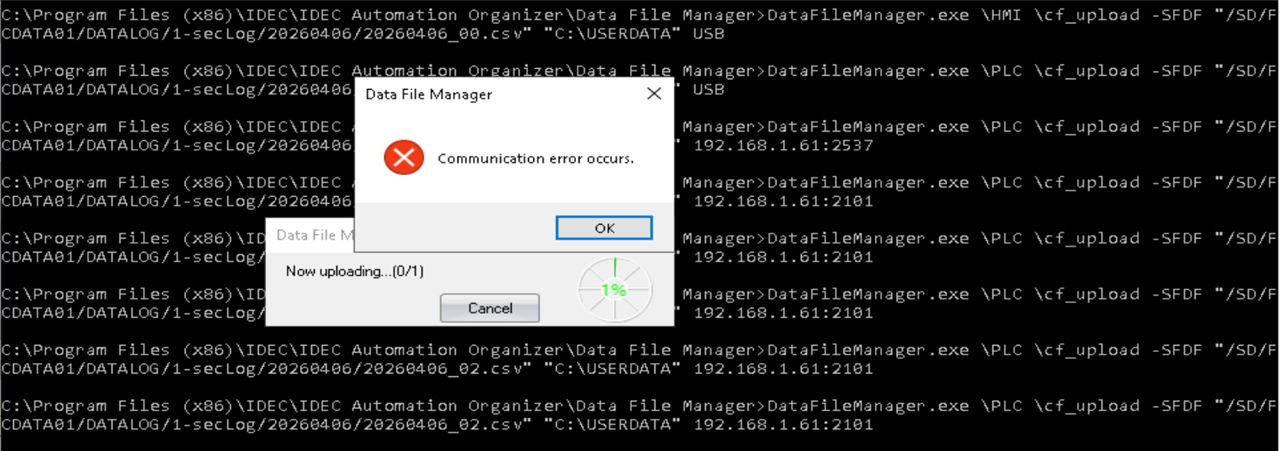This screenshot has width=1280, height=451.
Task: Select the 'Communication error occurs.' message text
Action: [x=536, y=159]
